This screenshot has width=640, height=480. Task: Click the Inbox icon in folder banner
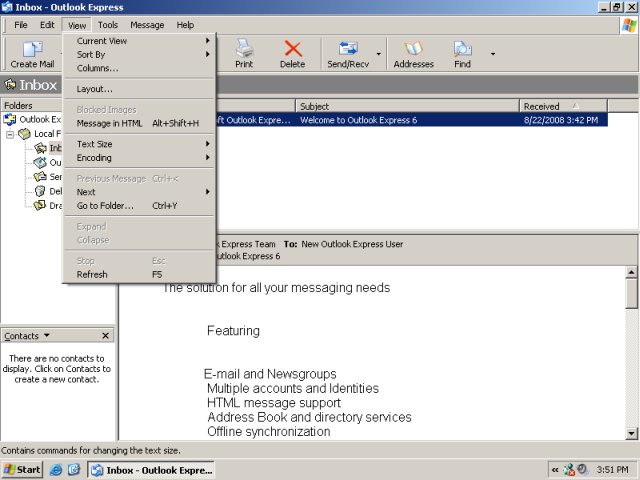10,84
